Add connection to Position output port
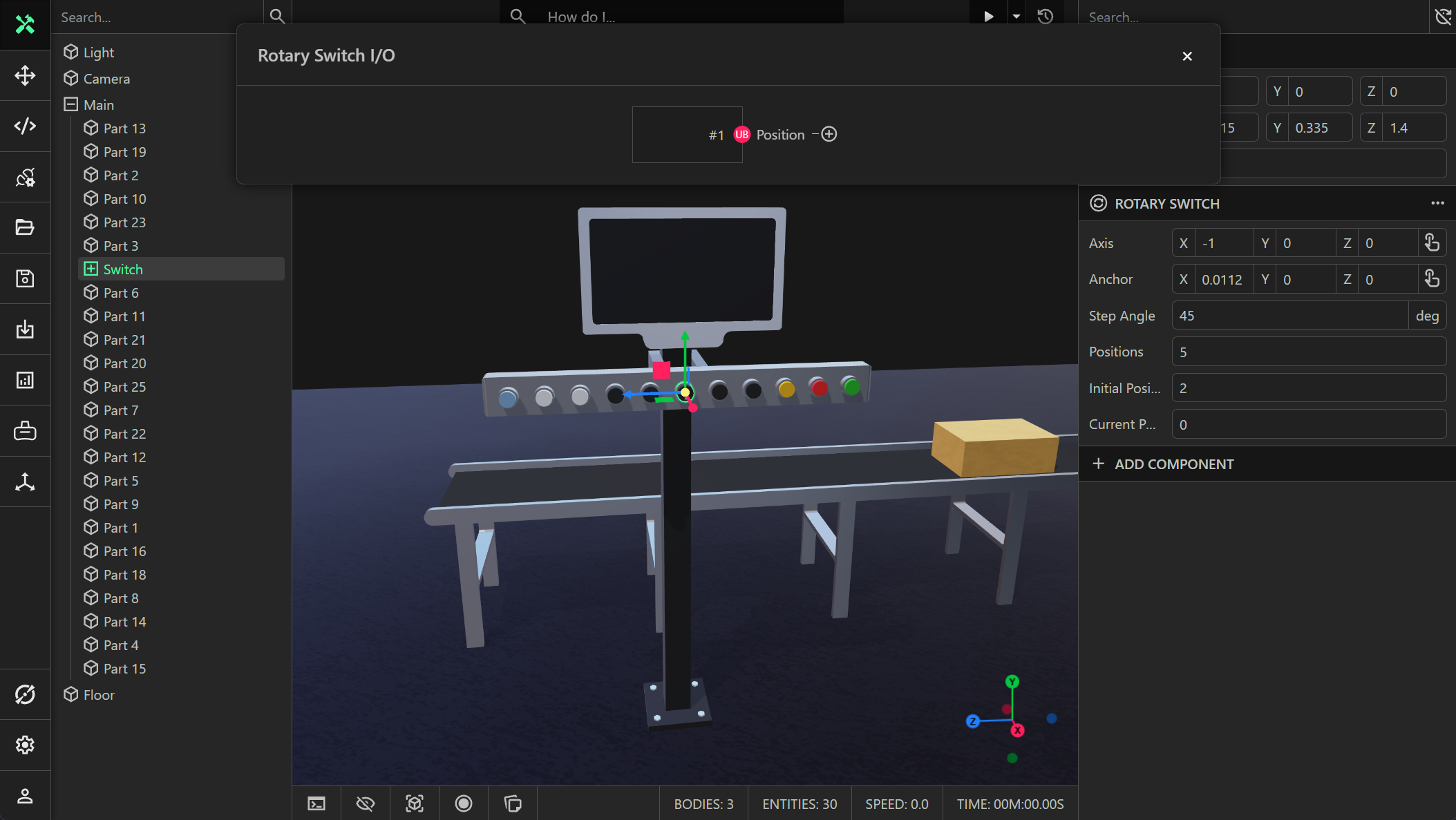The width and height of the screenshot is (1456, 820). pos(829,134)
